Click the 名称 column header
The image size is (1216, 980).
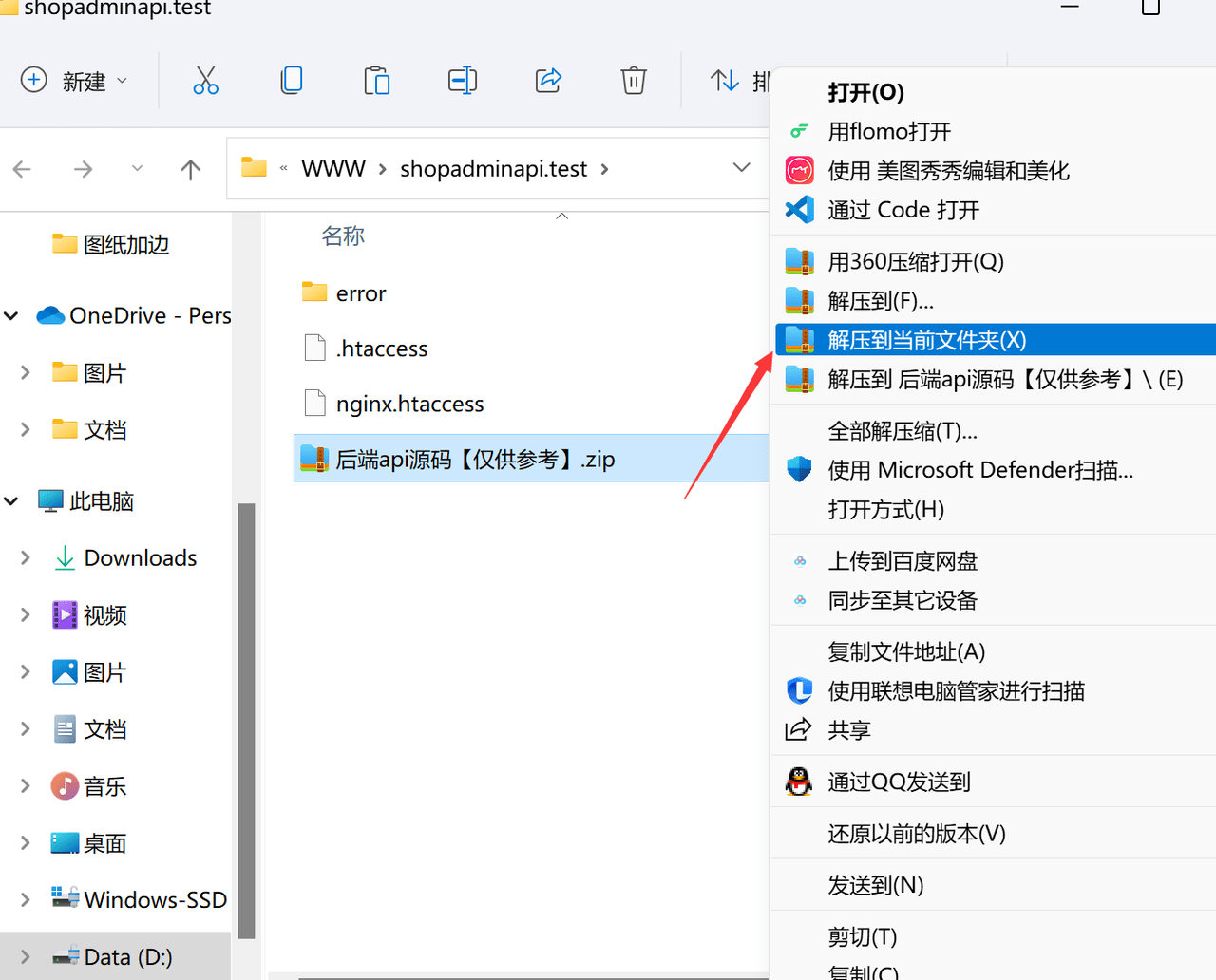point(343,236)
